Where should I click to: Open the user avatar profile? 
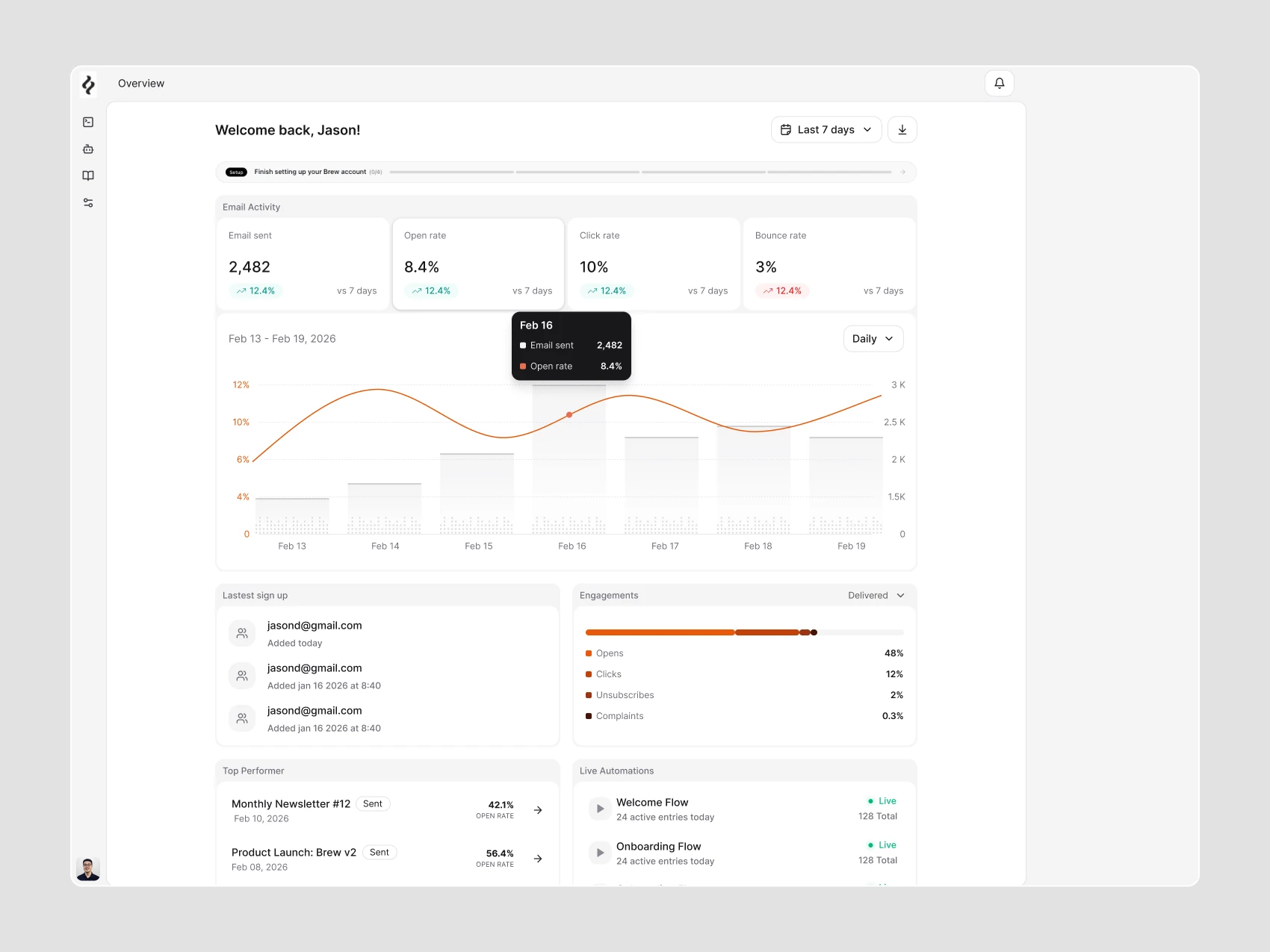tap(88, 868)
